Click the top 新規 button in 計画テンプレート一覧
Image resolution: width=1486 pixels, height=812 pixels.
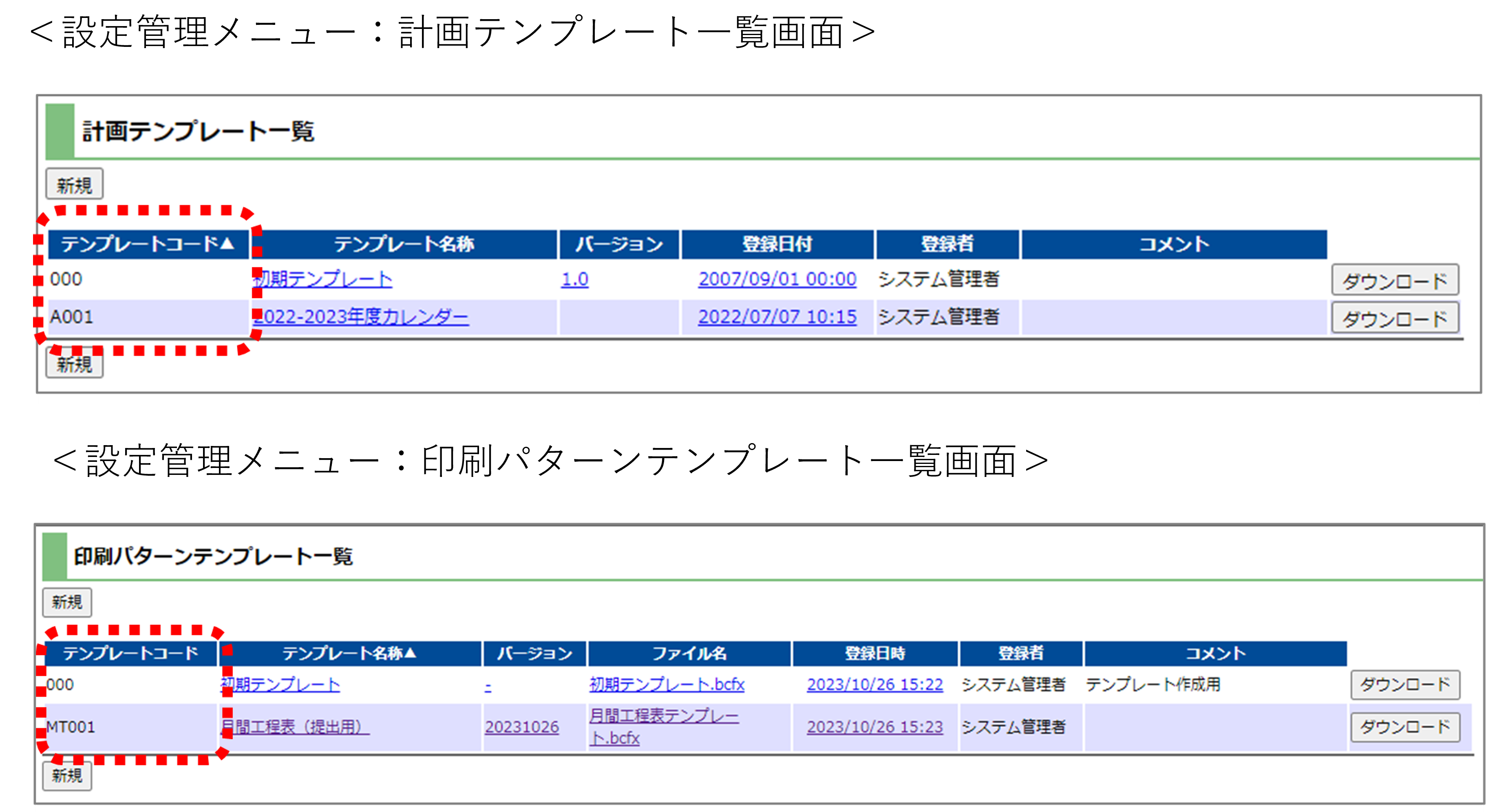pos(75,185)
